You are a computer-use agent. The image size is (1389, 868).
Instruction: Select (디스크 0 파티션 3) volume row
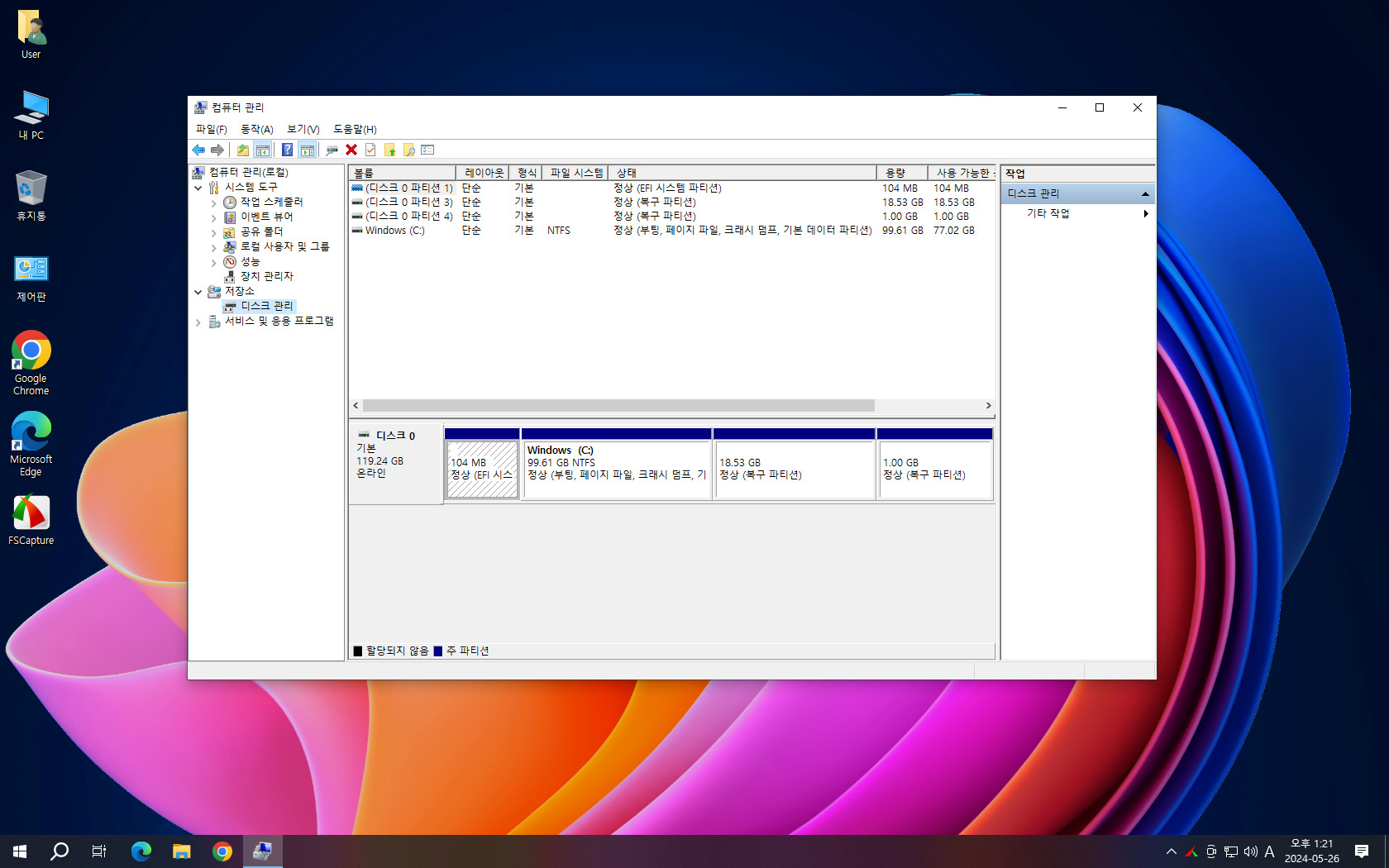671,203
